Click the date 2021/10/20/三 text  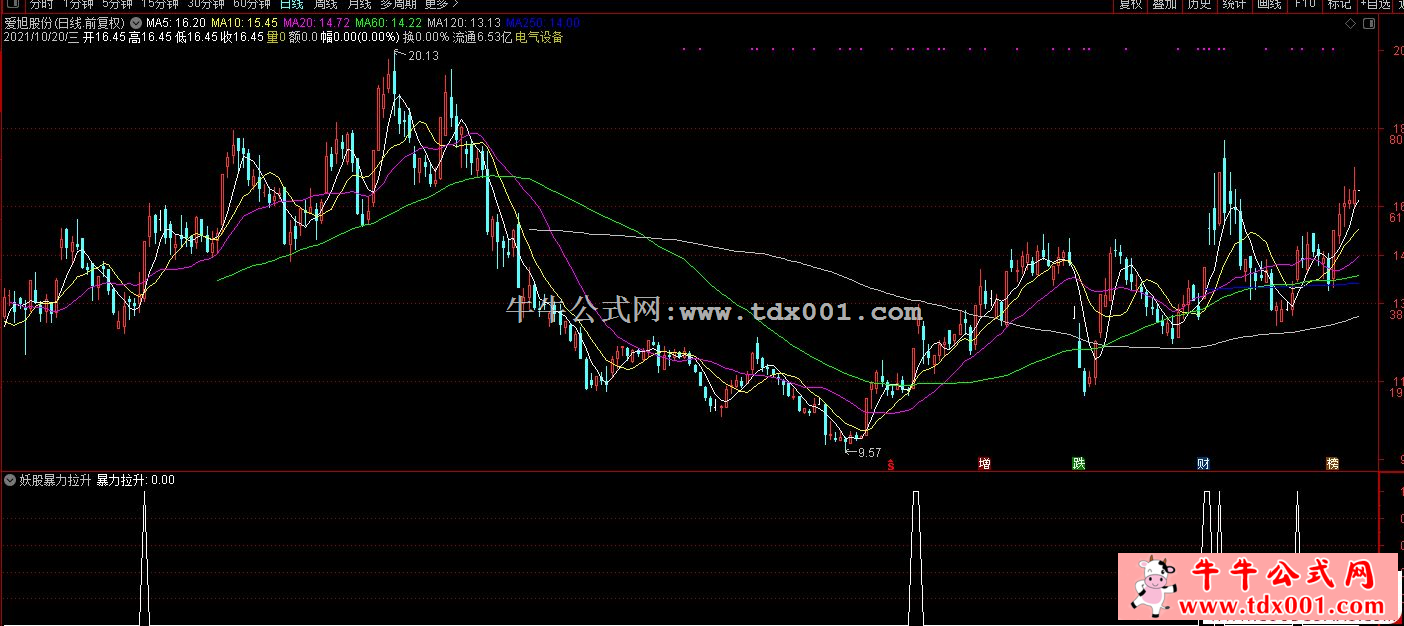41,37
